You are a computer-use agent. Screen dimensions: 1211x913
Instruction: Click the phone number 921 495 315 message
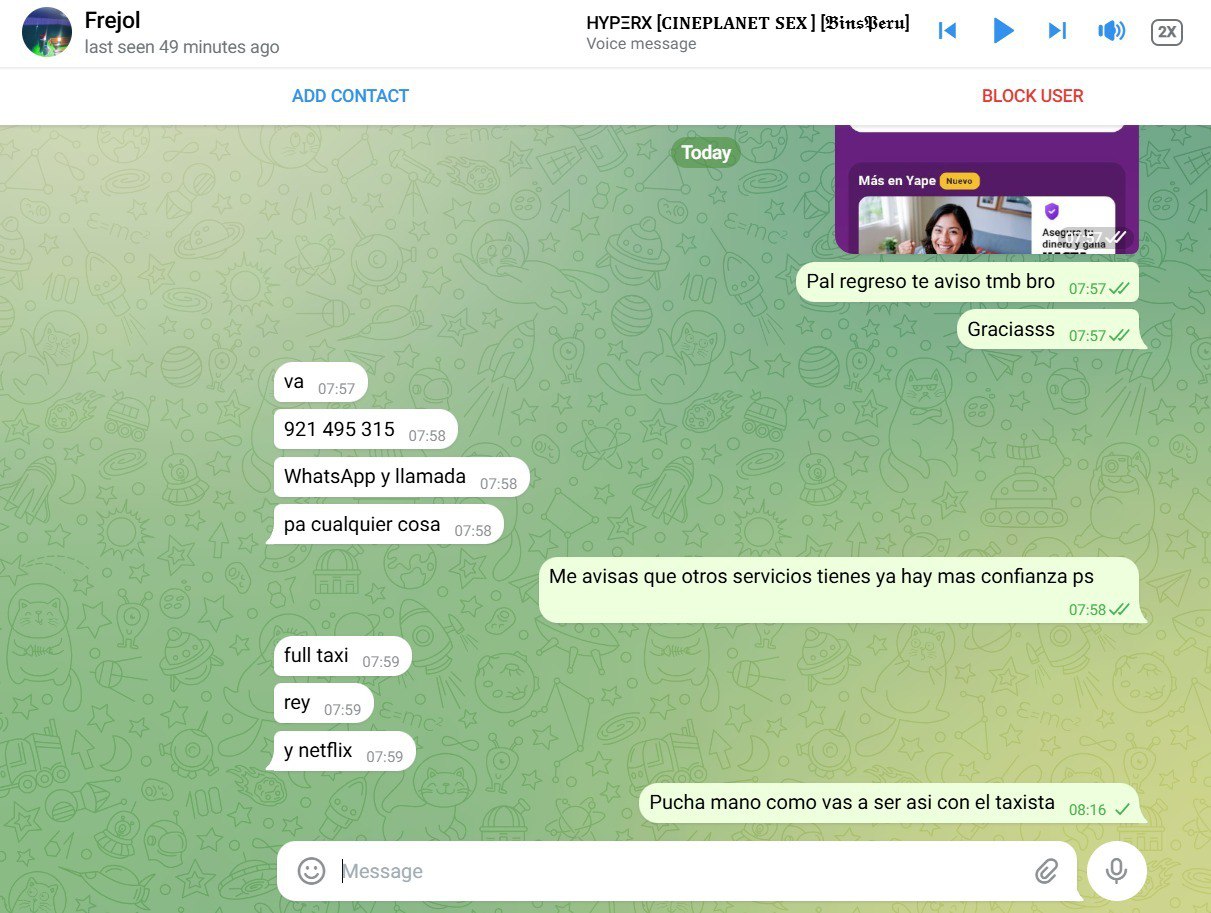tap(340, 429)
